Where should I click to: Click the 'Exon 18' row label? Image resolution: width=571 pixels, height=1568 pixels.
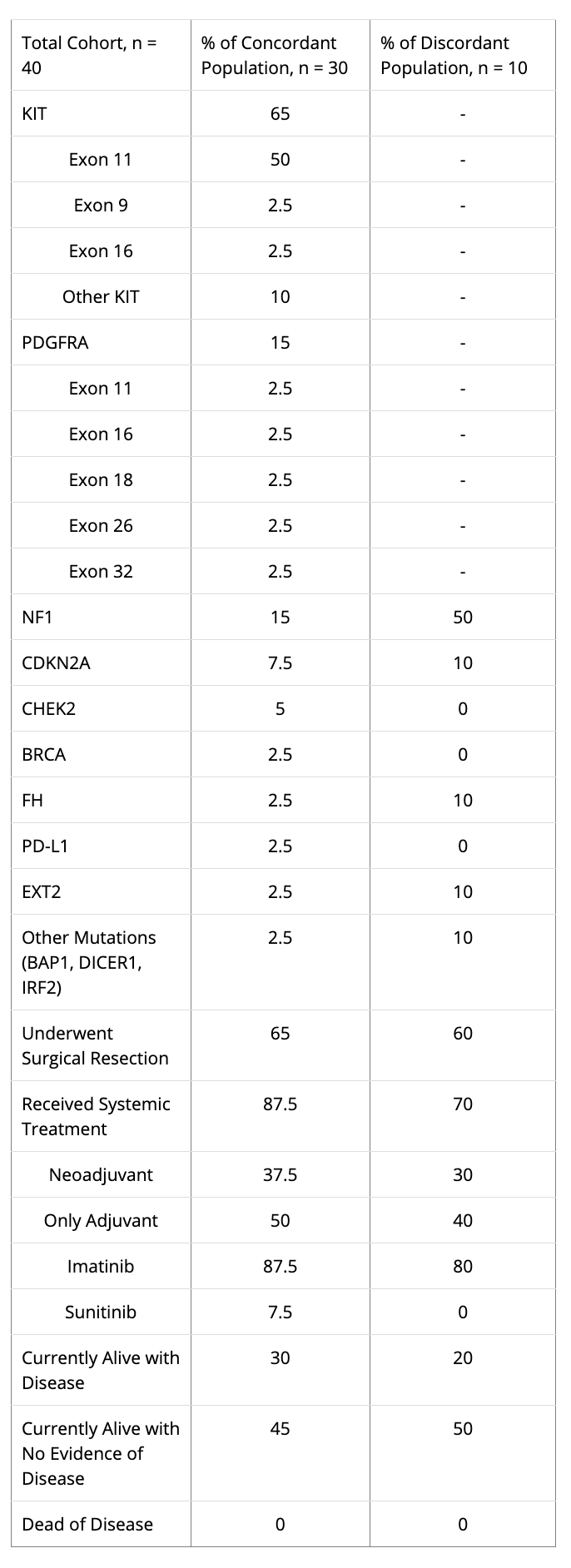(x=101, y=480)
